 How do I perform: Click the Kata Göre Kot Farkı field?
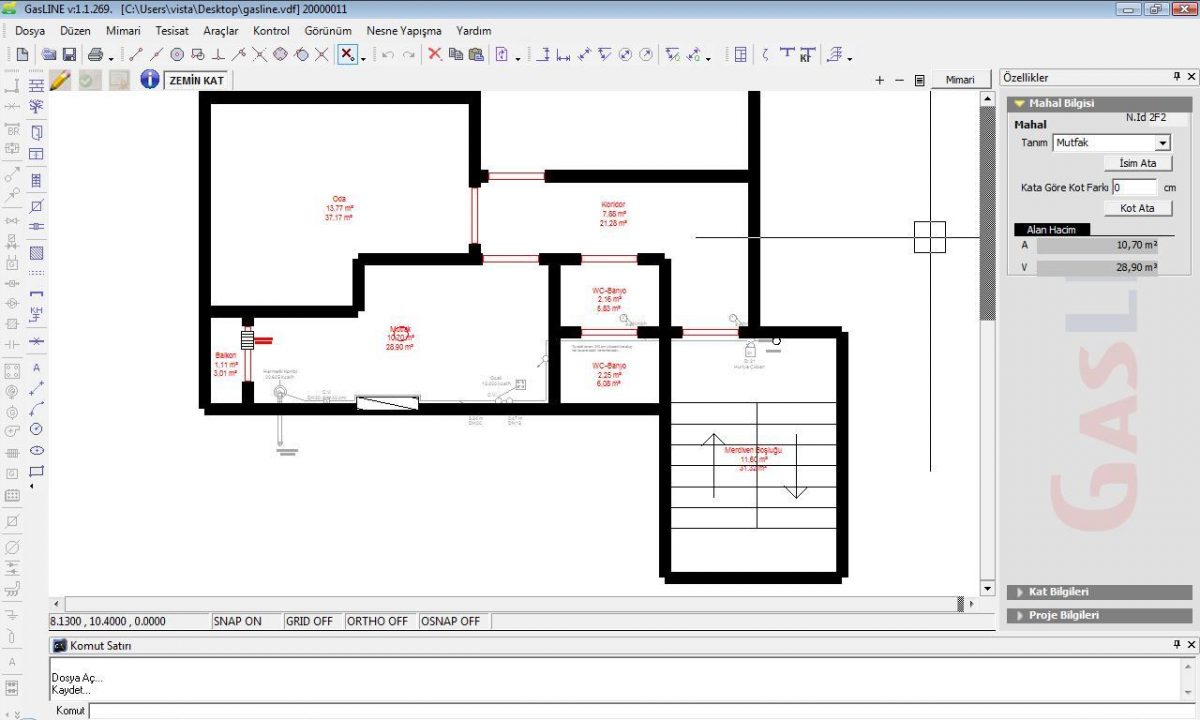1134,187
